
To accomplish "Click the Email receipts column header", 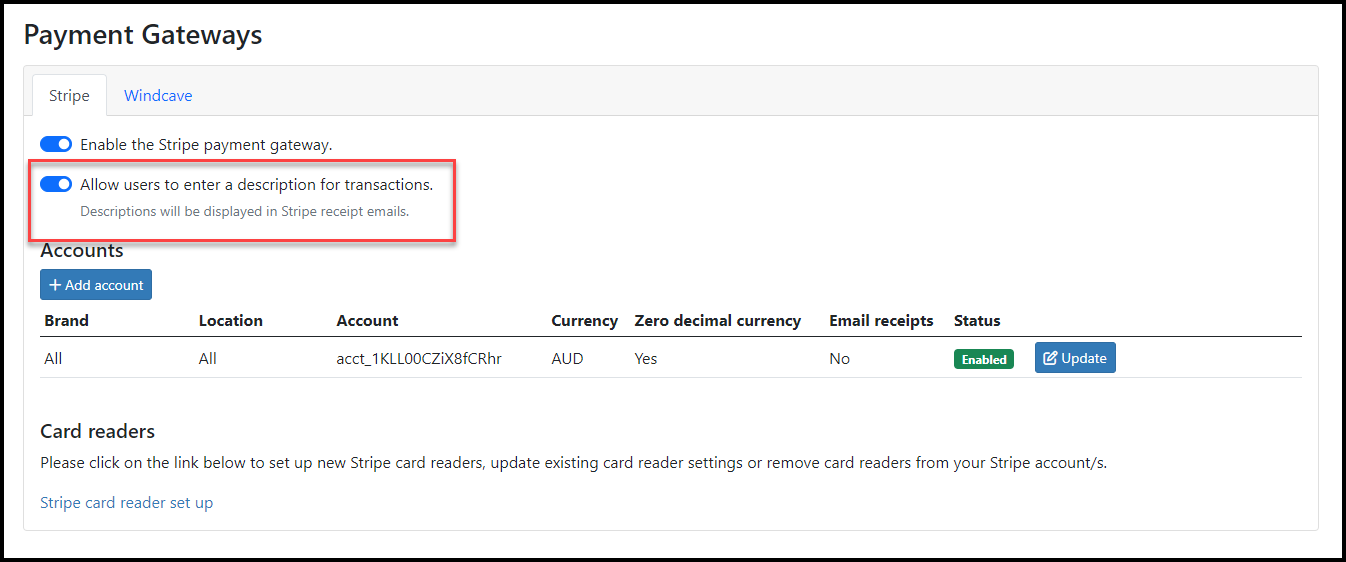I will 881,321.
